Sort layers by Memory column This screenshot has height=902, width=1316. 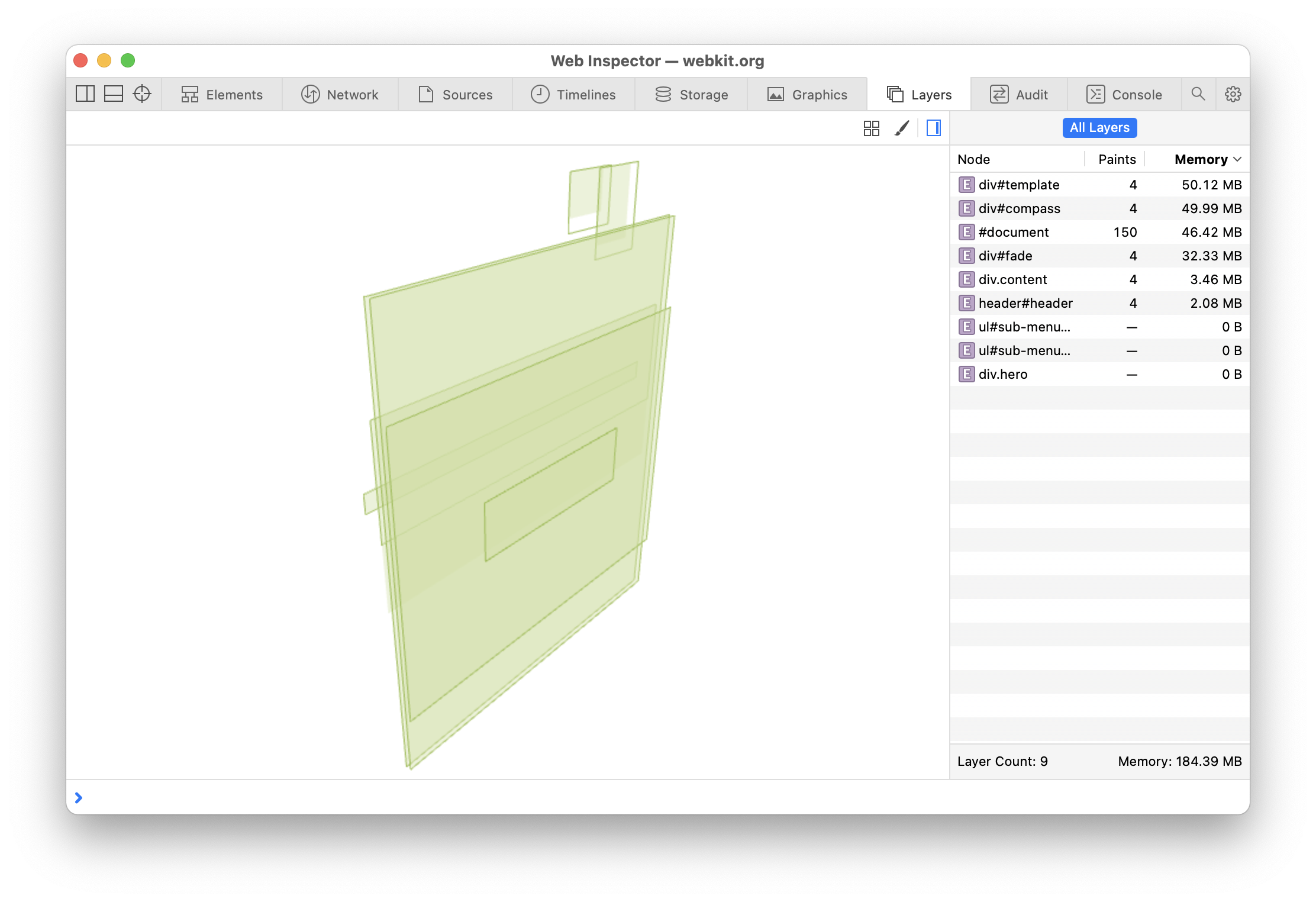(x=1201, y=159)
